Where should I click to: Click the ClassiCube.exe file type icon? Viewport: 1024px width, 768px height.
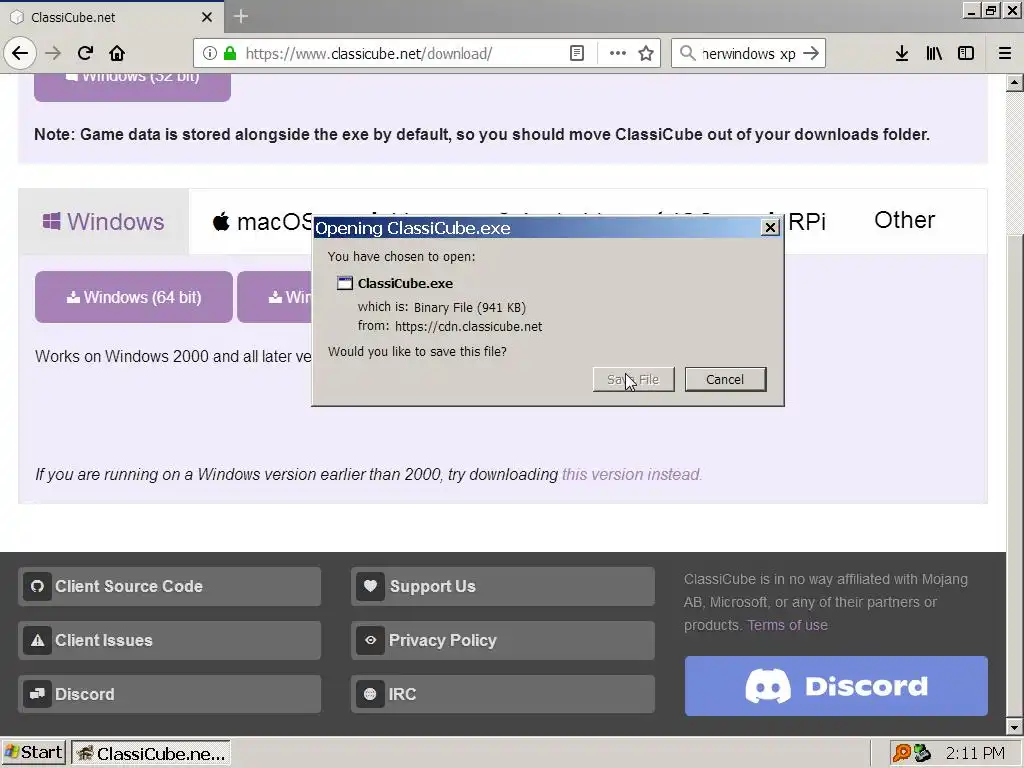345,283
